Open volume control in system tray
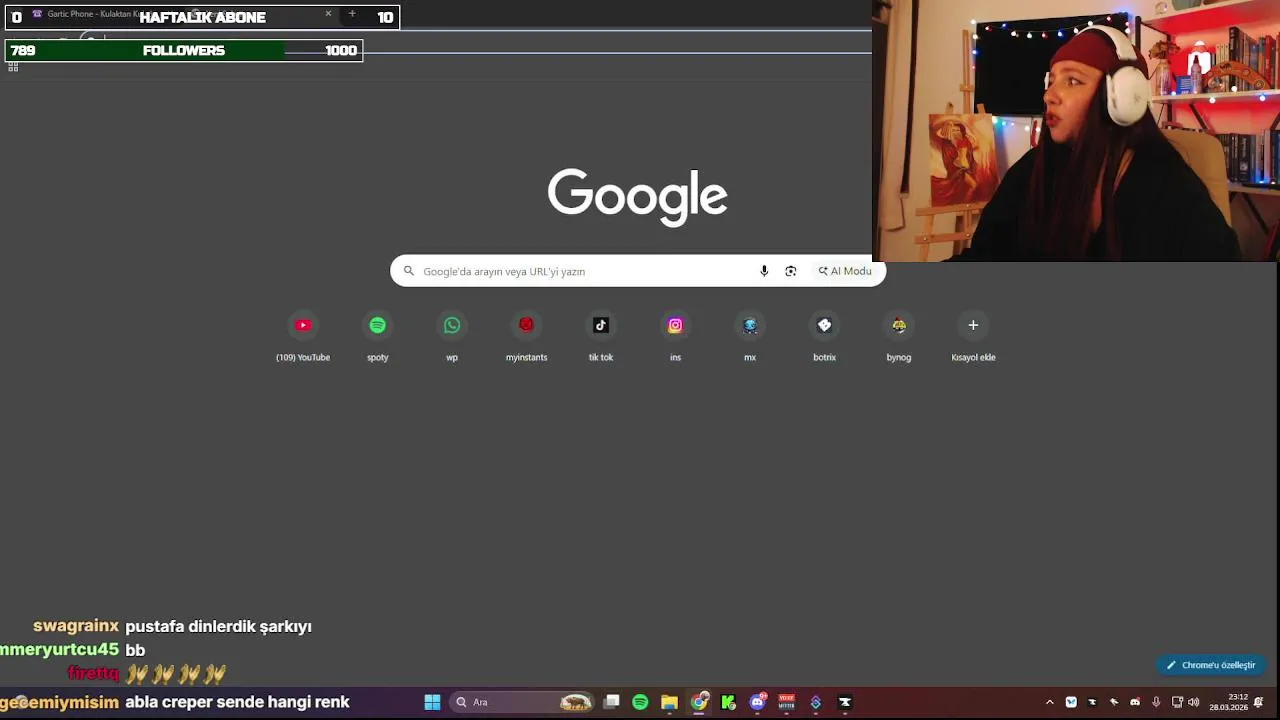1280x720 pixels. [x=1193, y=702]
